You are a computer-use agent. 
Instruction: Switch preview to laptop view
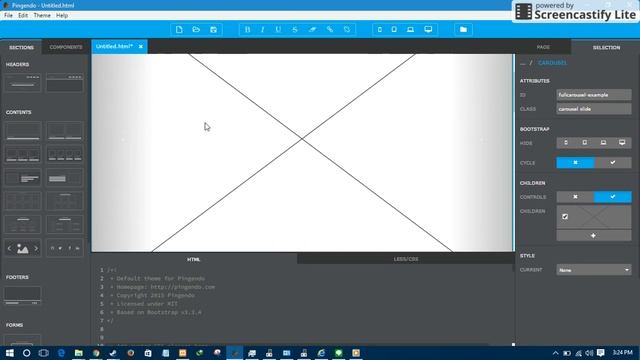pyautogui.click(x=411, y=29)
